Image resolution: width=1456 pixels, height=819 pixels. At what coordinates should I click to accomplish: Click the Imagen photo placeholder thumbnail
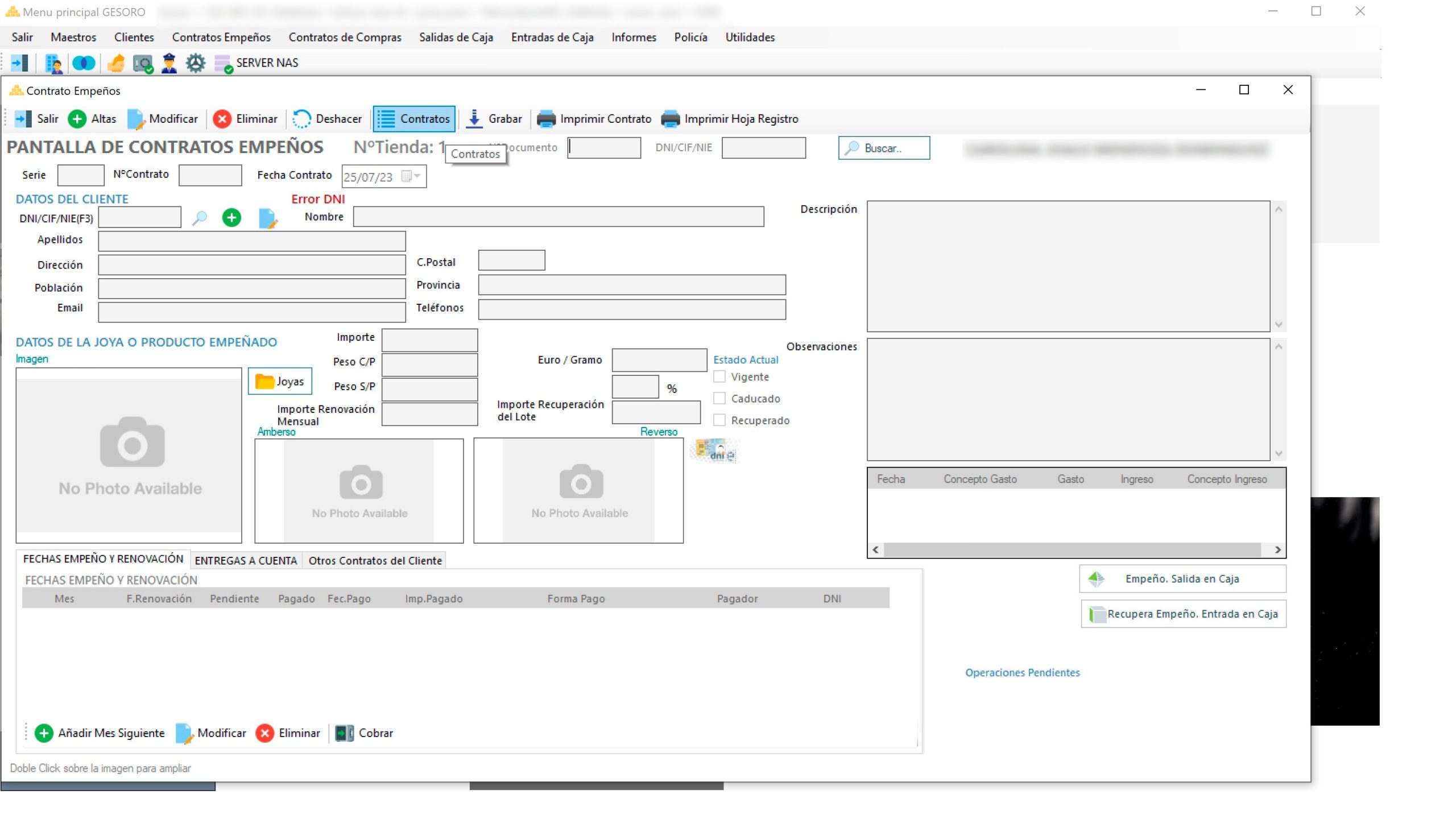click(x=129, y=456)
